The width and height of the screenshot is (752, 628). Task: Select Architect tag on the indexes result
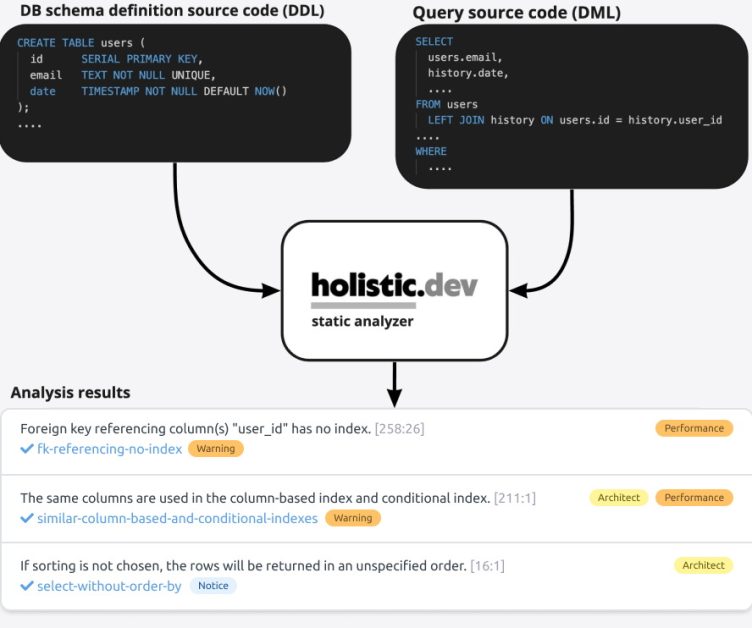(x=618, y=497)
